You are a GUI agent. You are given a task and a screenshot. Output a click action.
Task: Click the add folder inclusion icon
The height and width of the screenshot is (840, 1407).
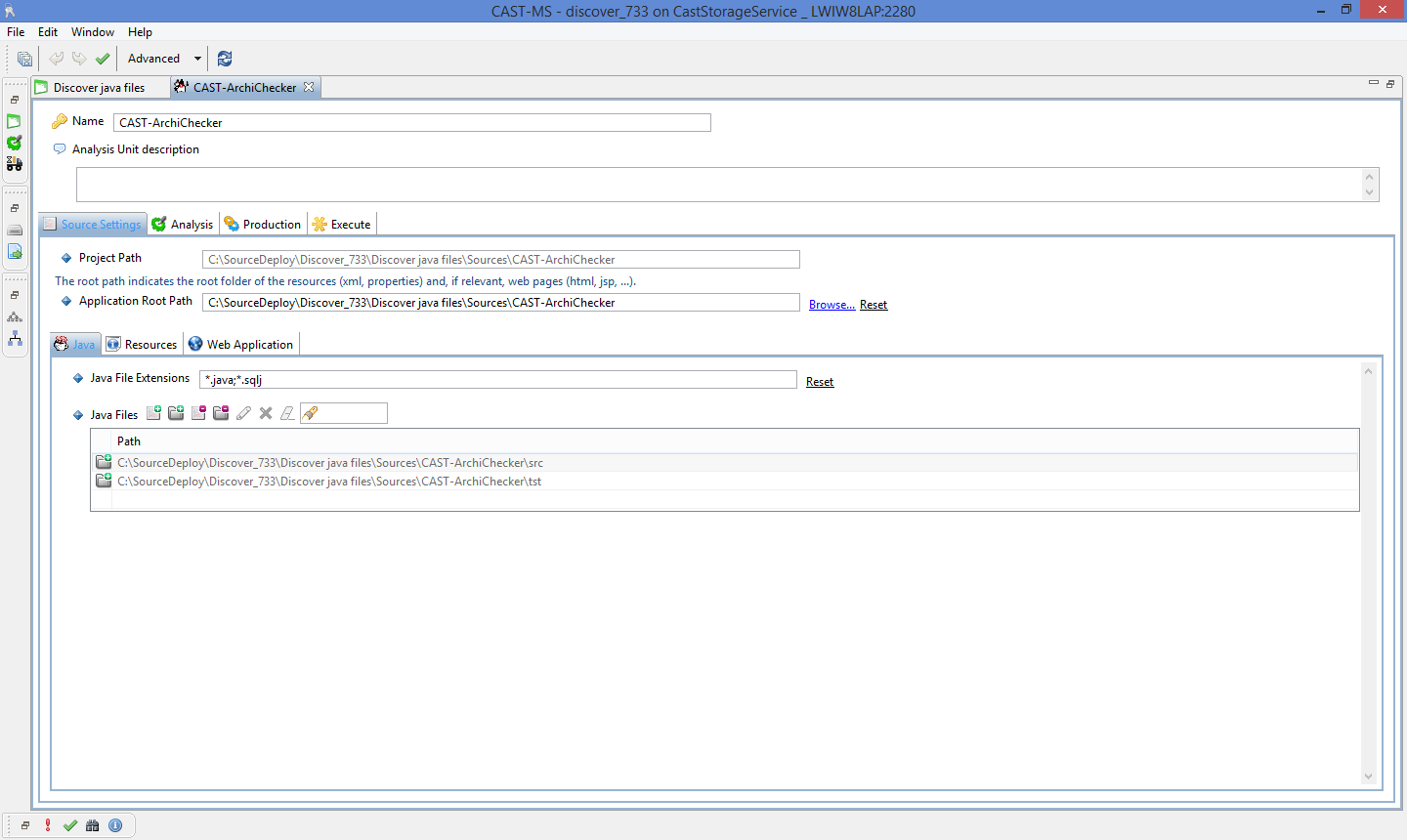click(x=176, y=413)
